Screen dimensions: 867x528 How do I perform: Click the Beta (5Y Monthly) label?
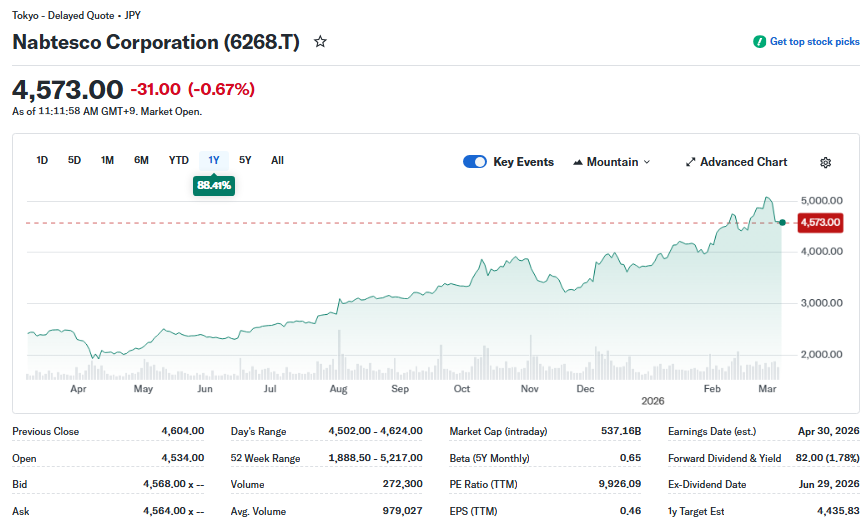tap(489, 458)
